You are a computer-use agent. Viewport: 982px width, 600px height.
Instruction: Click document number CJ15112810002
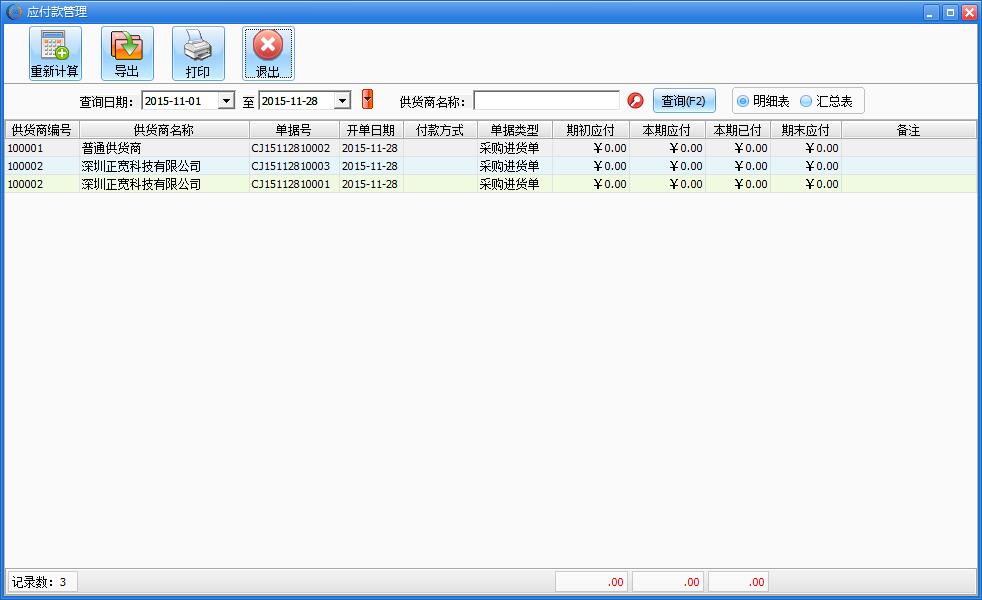291,148
